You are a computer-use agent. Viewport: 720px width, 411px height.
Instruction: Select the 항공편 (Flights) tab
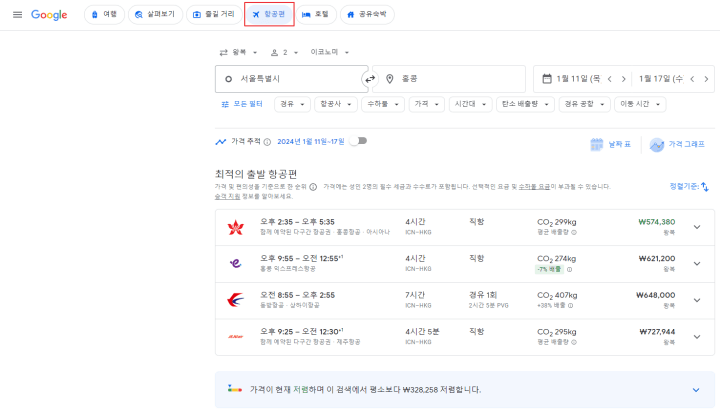tap(269, 15)
